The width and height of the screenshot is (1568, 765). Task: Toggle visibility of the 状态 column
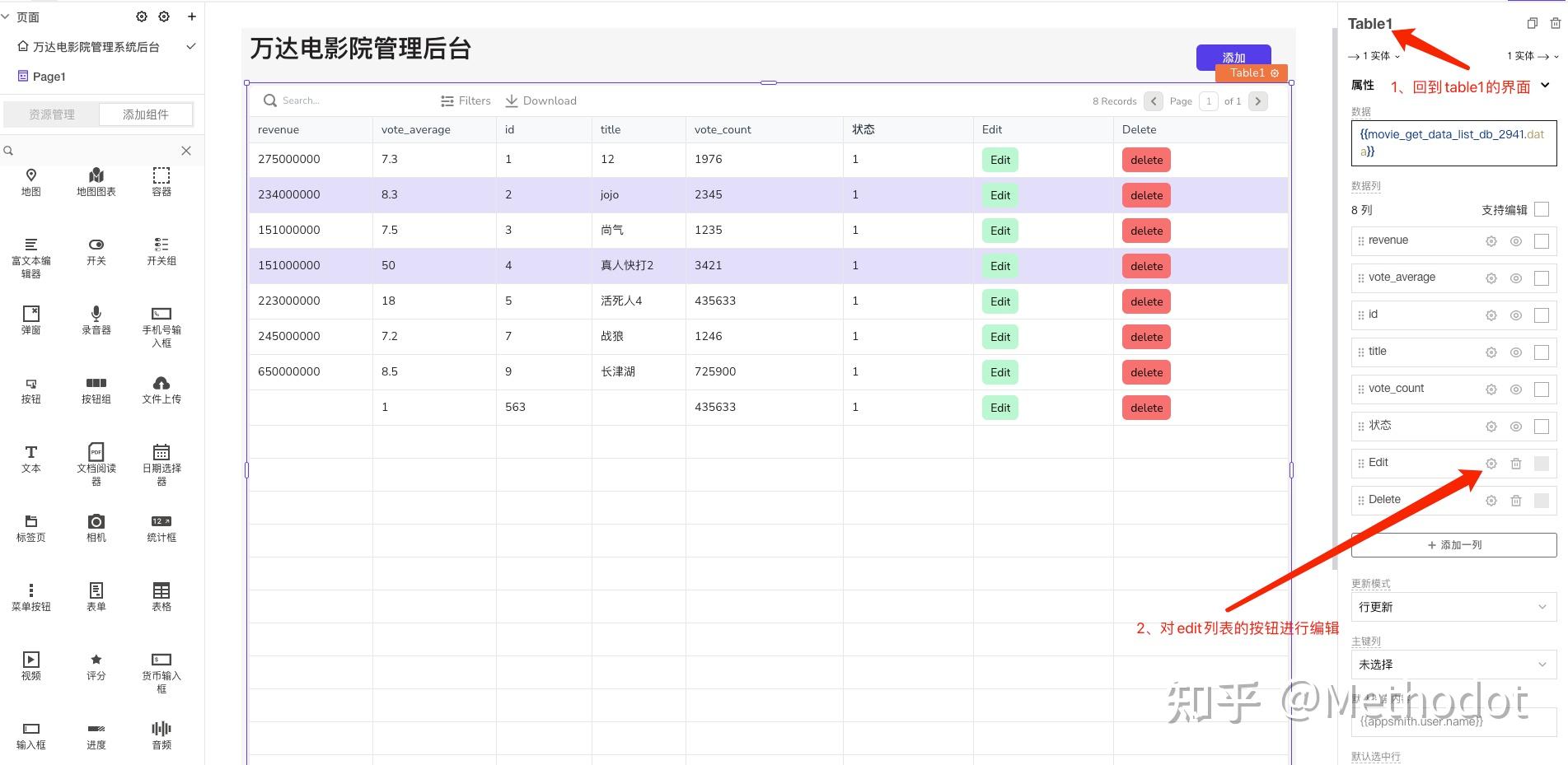[x=1515, y=427]
